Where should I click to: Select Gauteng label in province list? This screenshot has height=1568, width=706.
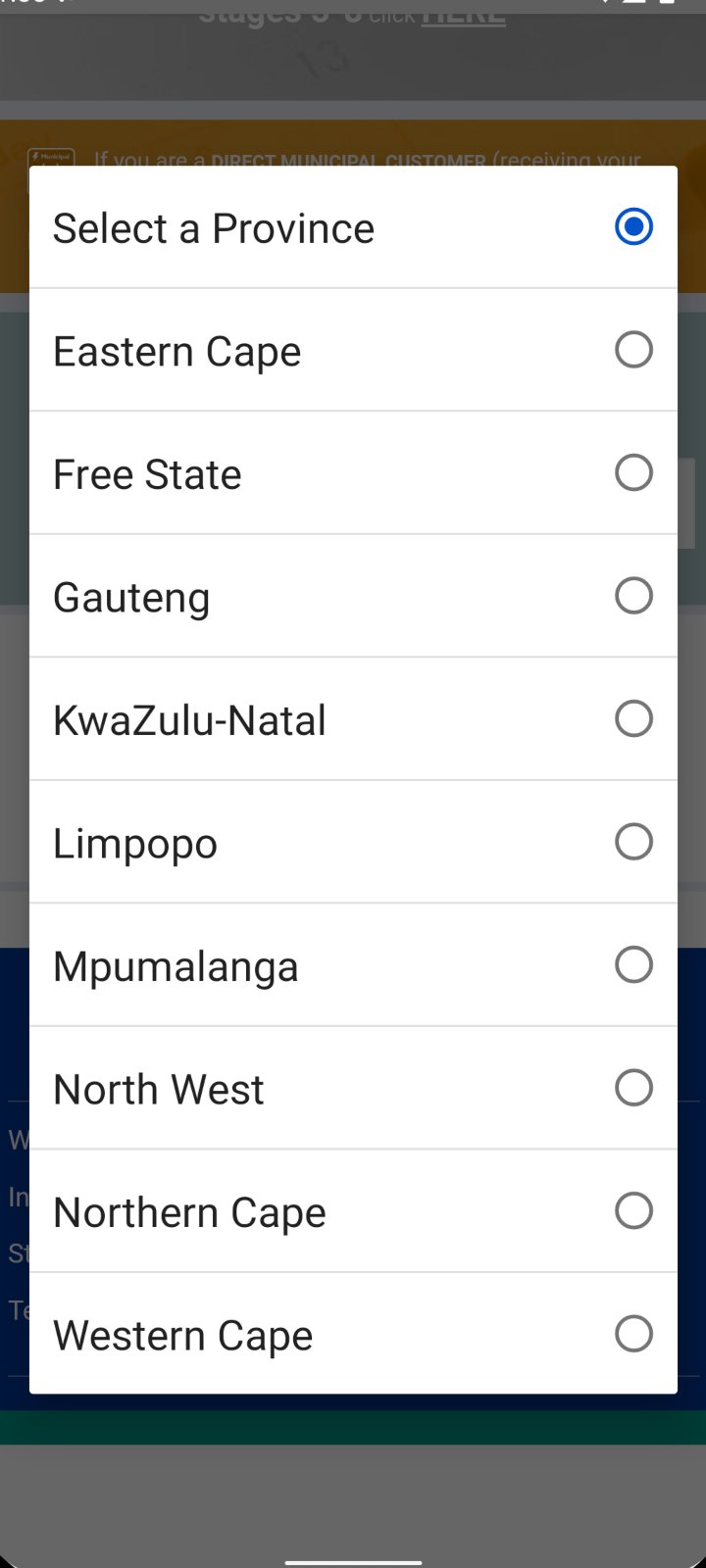[131, 598]
